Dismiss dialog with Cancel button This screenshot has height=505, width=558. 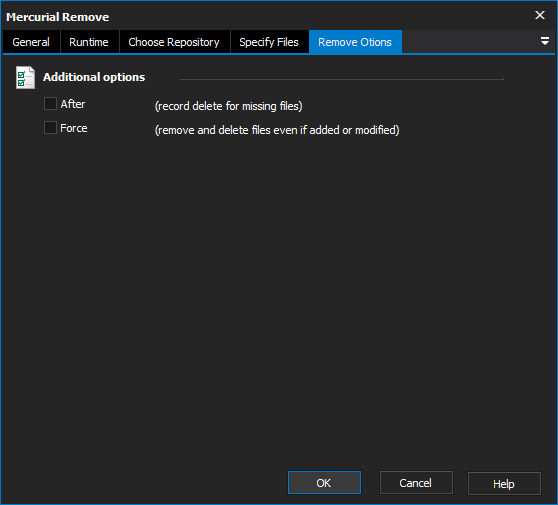point(416,483)
